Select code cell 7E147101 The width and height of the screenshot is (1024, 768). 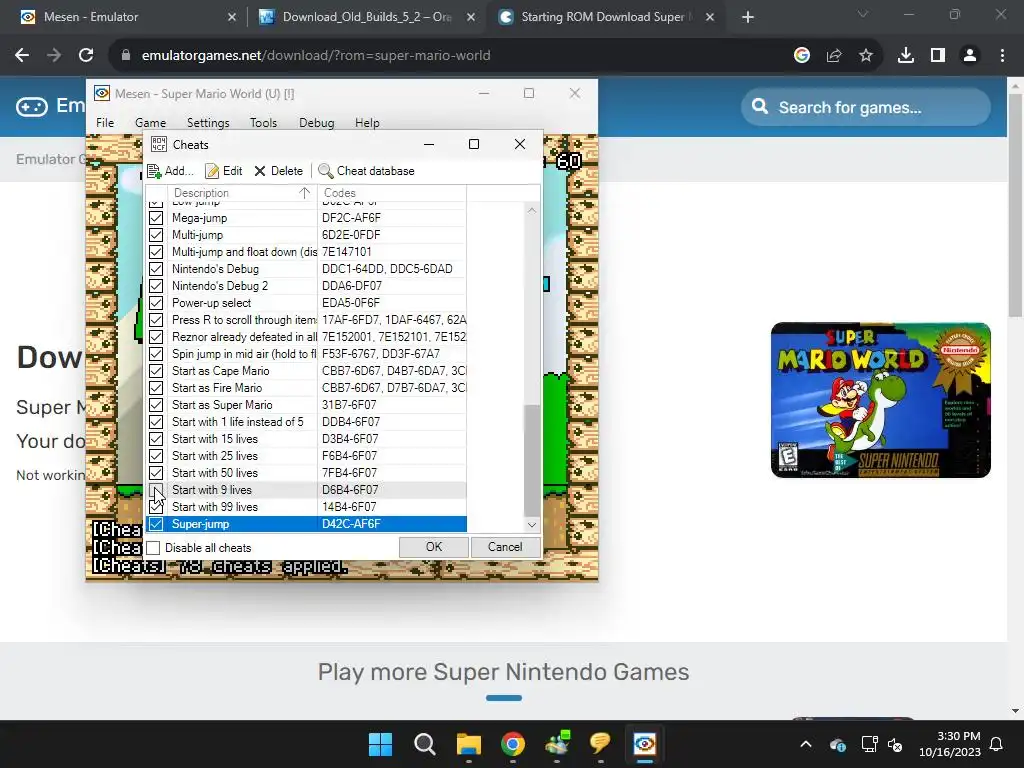(392, 252)
